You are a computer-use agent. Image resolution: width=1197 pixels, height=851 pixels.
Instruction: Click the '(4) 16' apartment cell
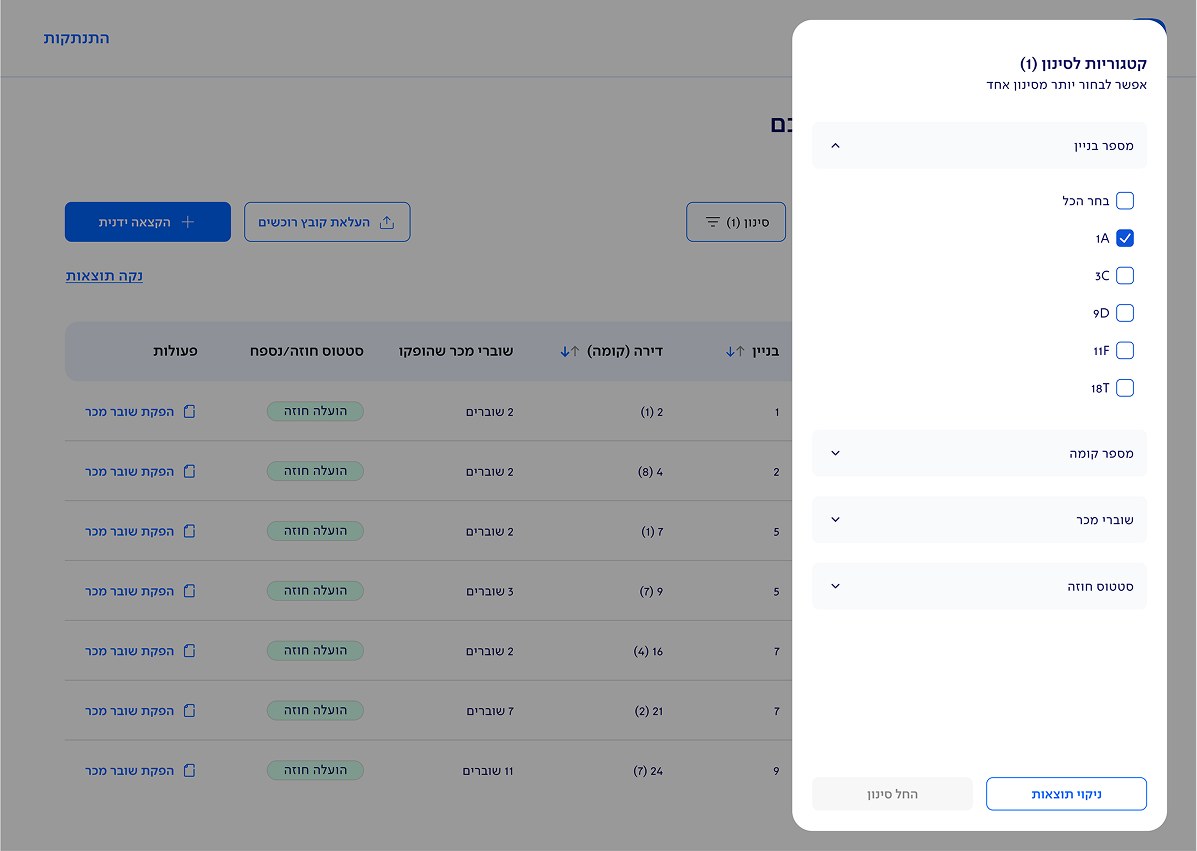tap(648, 651)
